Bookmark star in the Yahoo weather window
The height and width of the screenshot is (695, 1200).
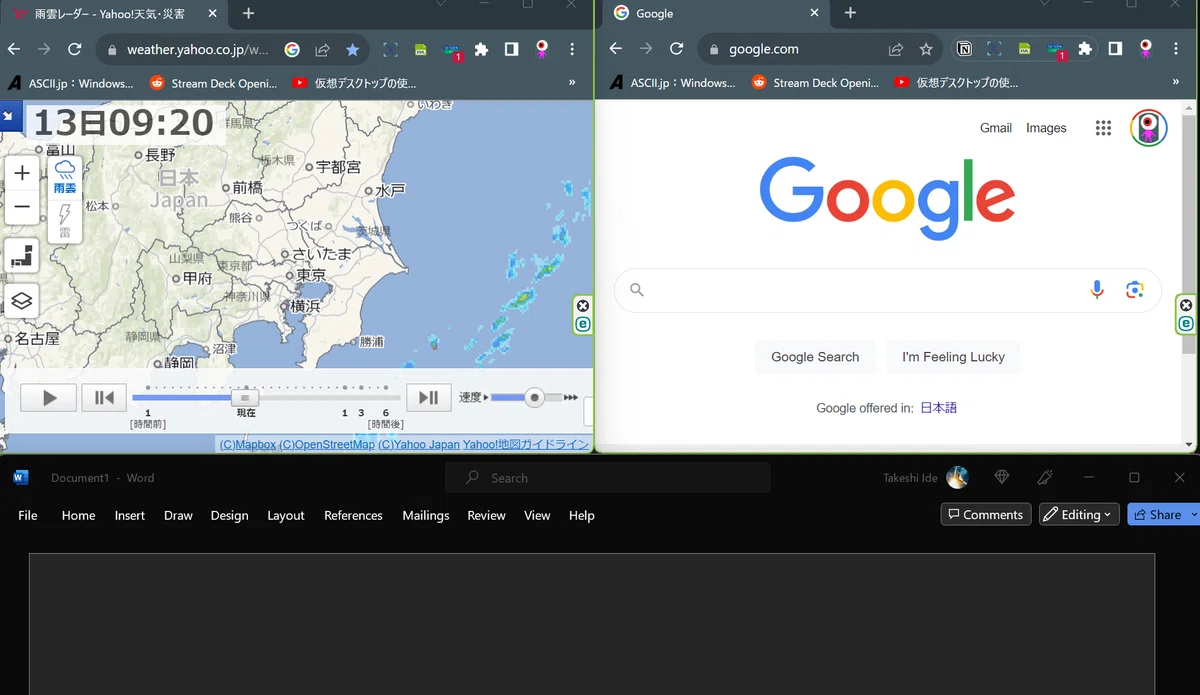pos(352,49)
